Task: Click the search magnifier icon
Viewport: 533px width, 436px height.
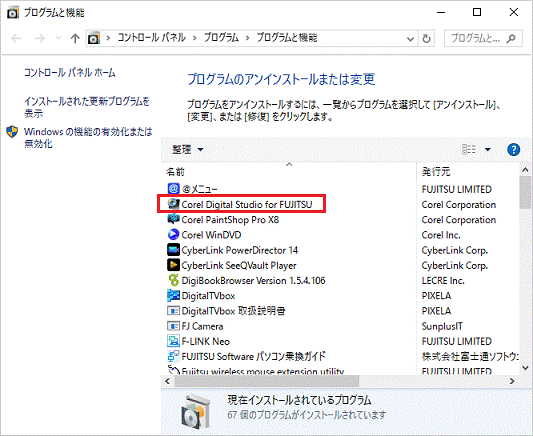Action: tap(511, 38)
